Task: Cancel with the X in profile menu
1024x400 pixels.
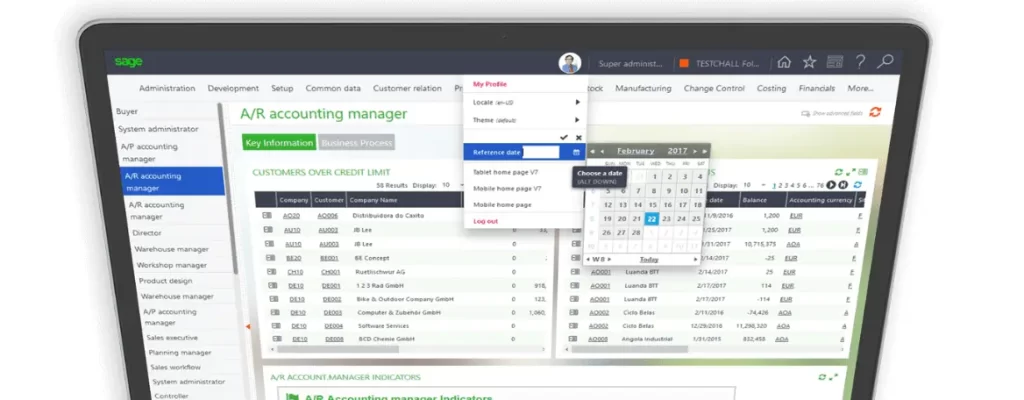Action: (577, 136)
